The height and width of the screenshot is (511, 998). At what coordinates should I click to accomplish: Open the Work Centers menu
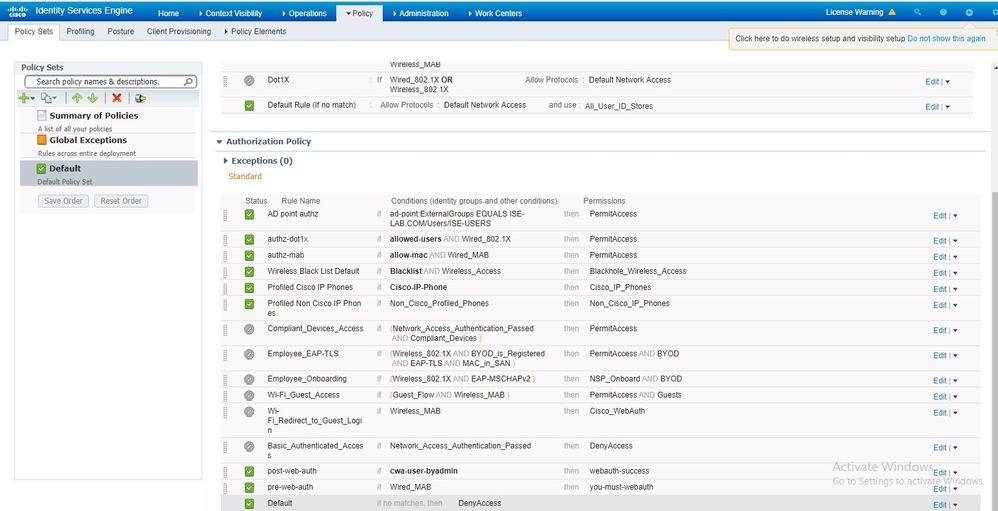pyautogui.click(x=495, y=13)
